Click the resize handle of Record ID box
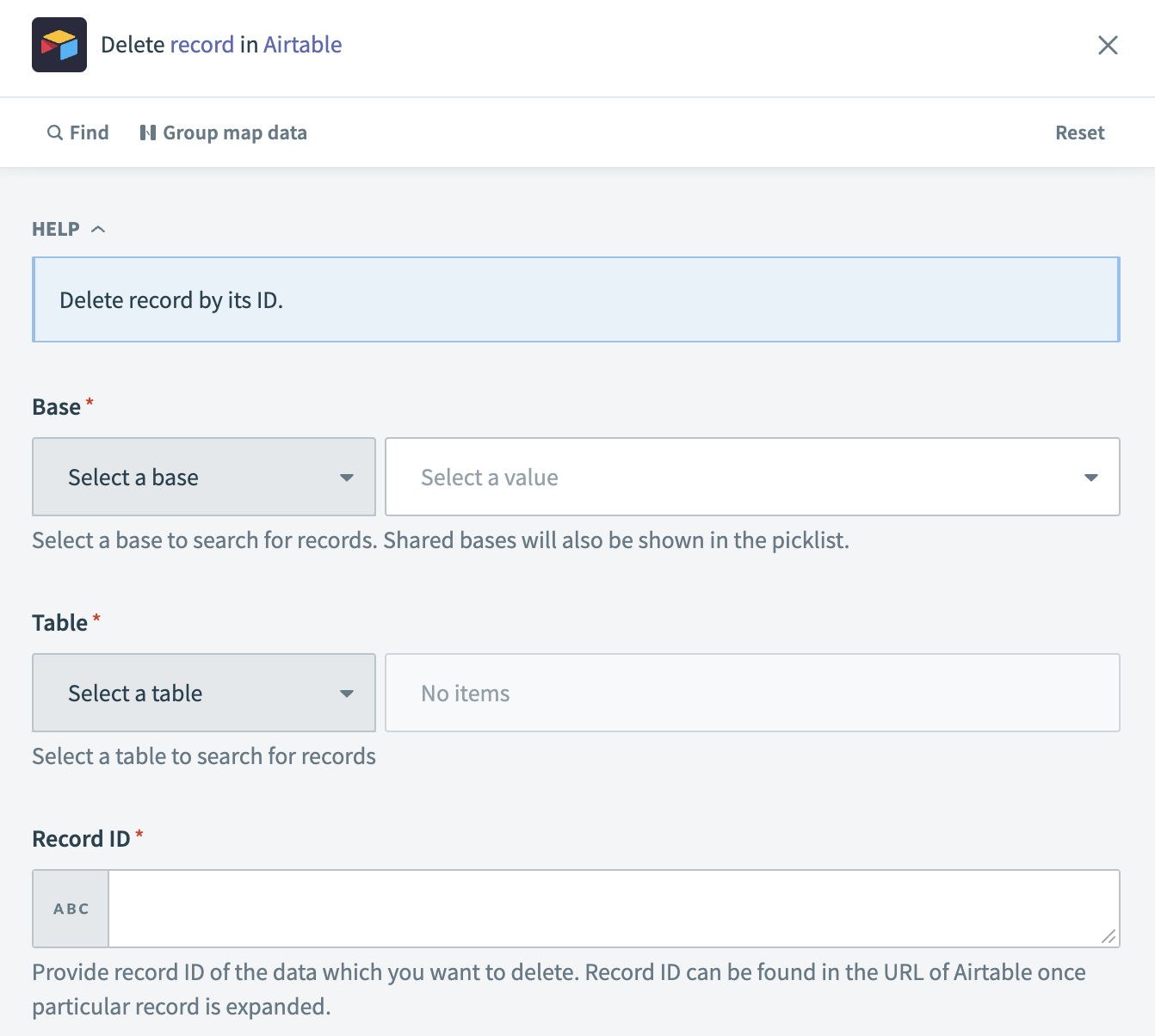Screen dimensions: 1155x1036 (1109, 936)
